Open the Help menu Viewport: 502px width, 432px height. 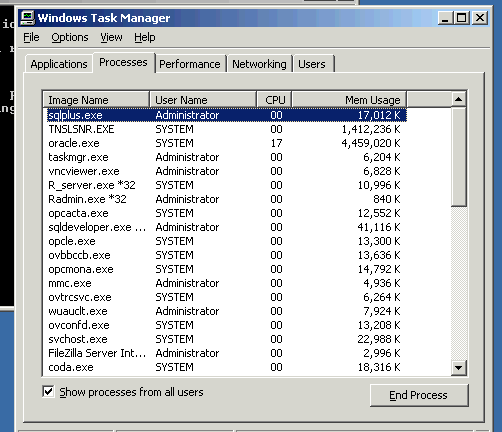point(145,37)
